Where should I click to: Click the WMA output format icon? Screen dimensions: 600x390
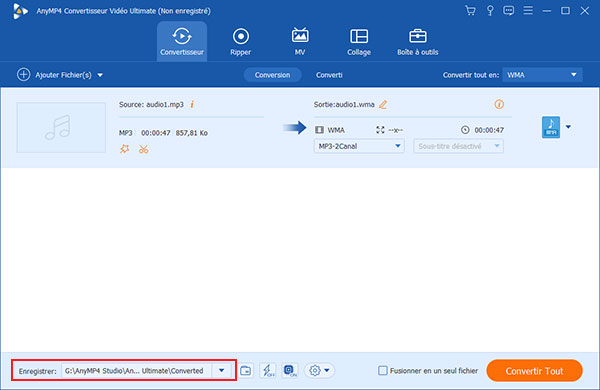(x=551, y=127)
